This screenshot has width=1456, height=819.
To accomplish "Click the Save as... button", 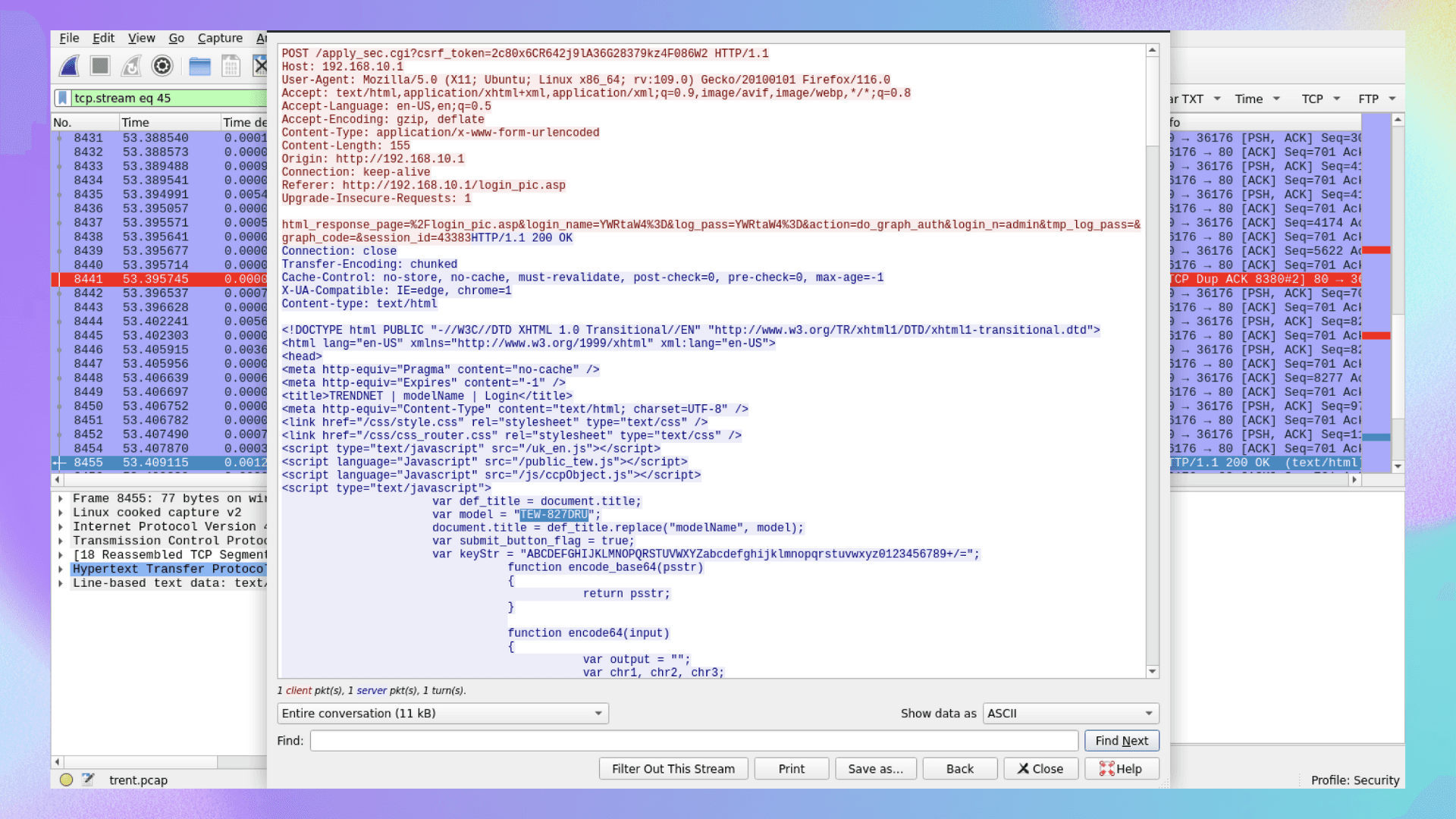I will tap(876, 769).
